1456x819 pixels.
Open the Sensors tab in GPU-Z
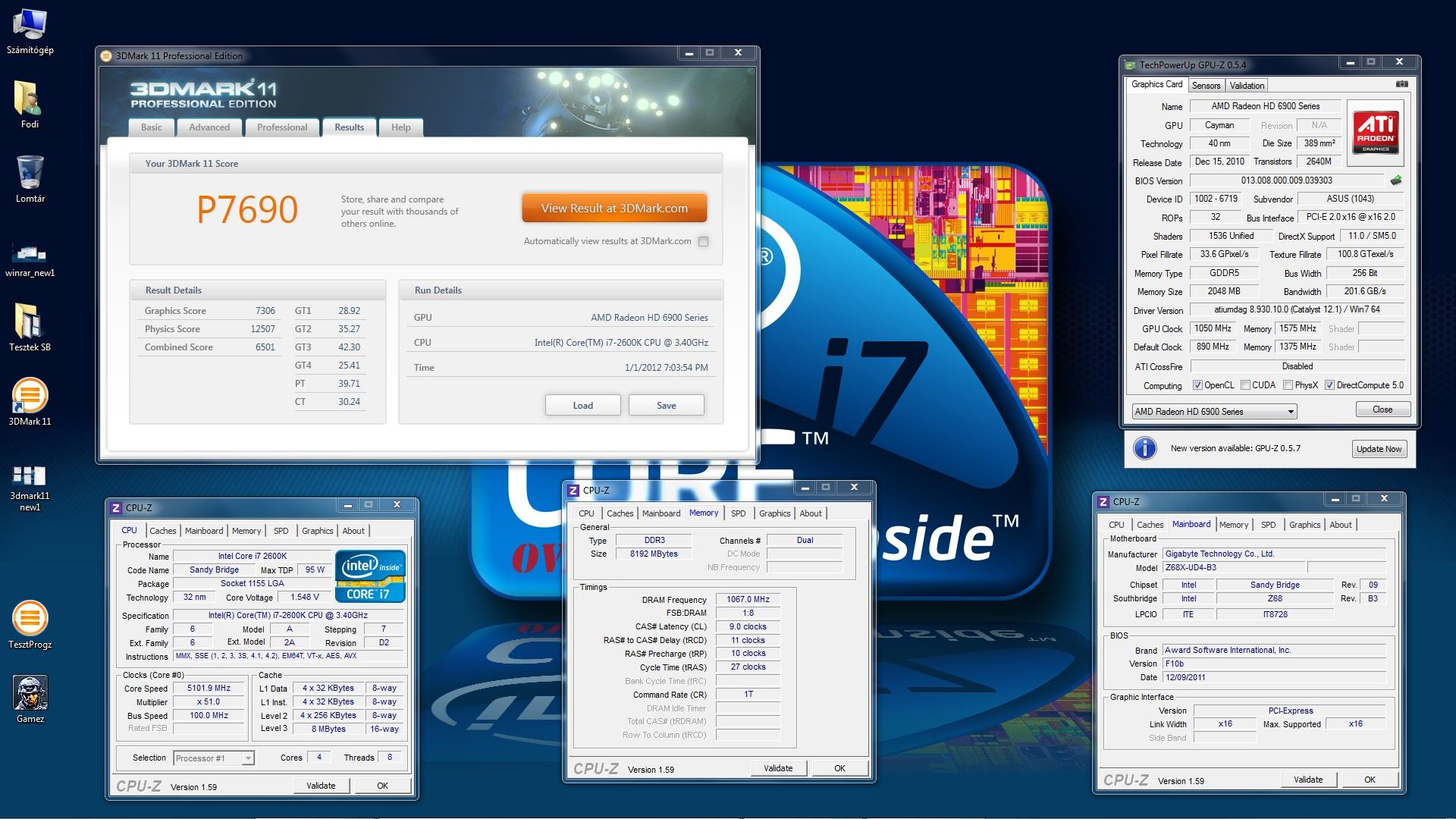1206,86
